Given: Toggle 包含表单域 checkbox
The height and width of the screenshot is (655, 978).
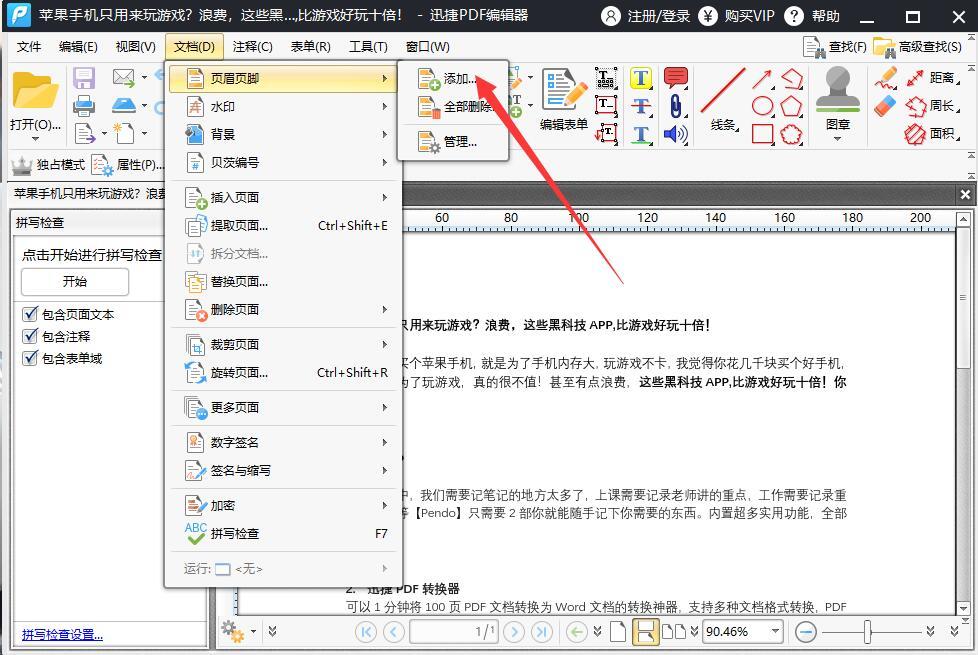Looking at the screenshot, I should point(29,358).
